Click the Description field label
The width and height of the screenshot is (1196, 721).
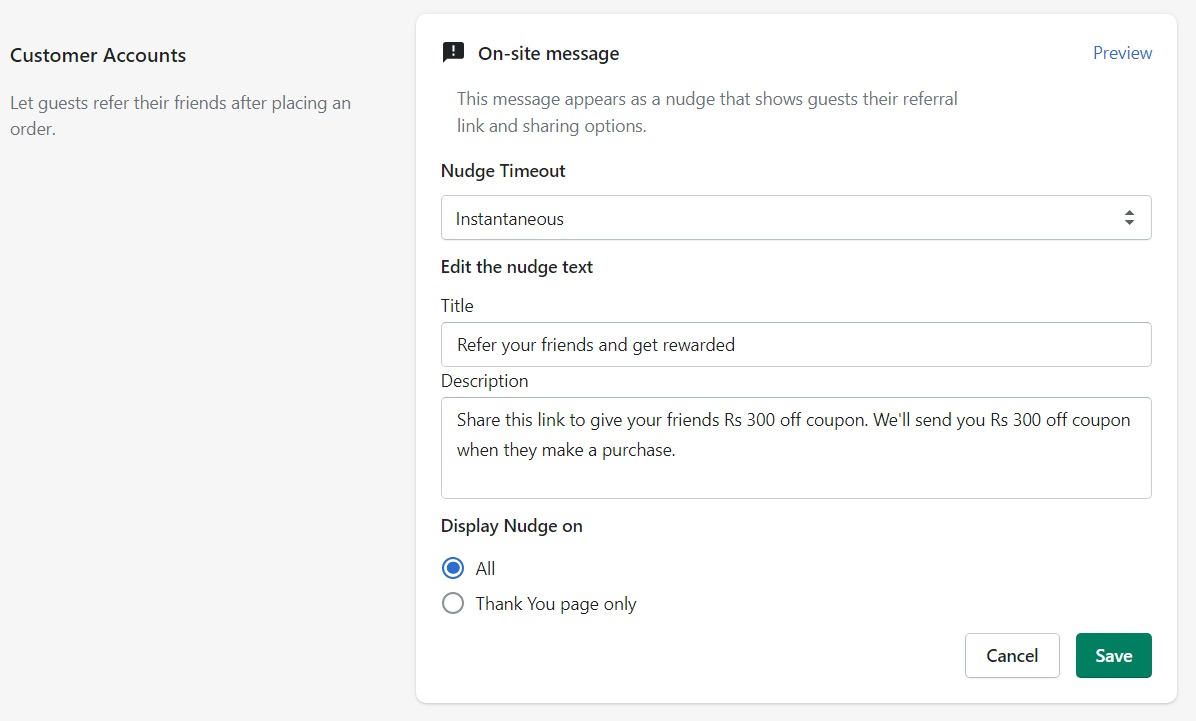coord(484,381)
